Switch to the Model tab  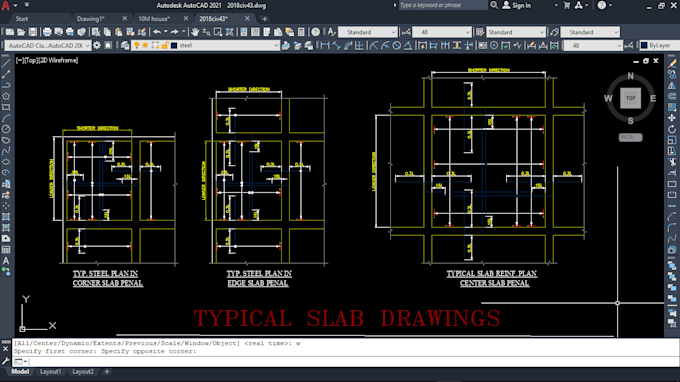(20, 372)
